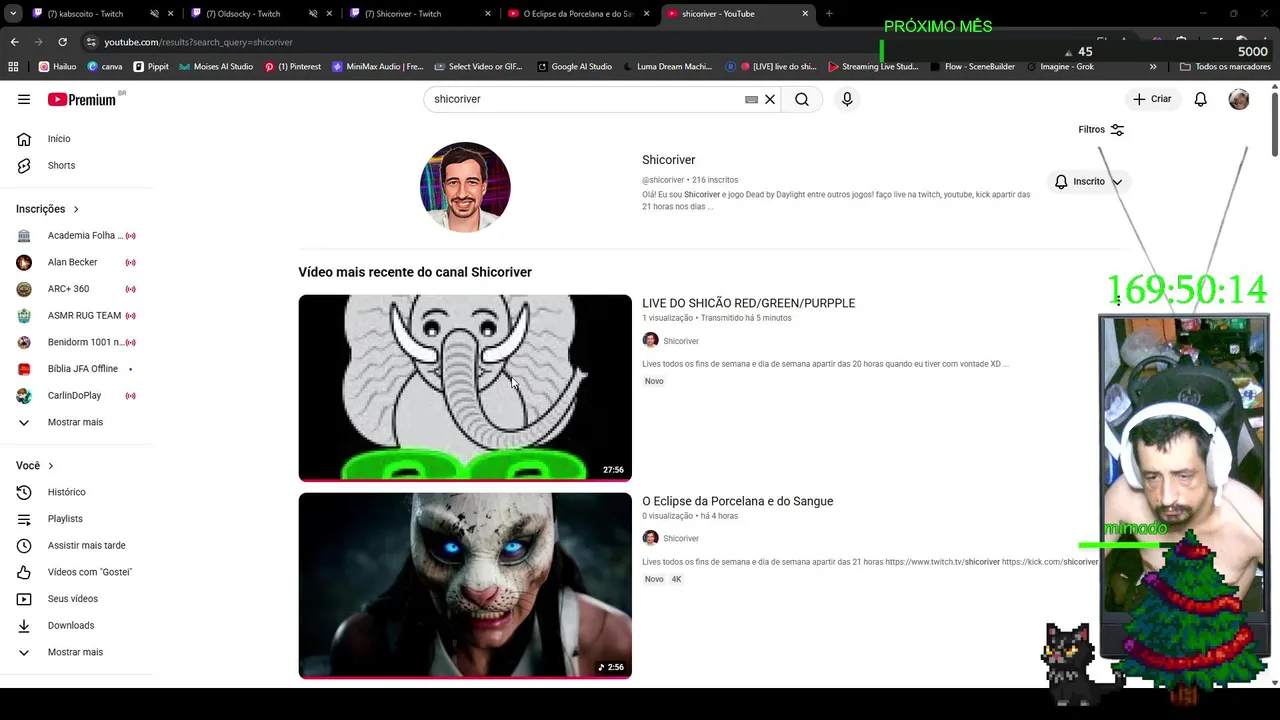Open the on-screen keyboard icon in search
Viewport: 1280px width, 720px height.
751,99
